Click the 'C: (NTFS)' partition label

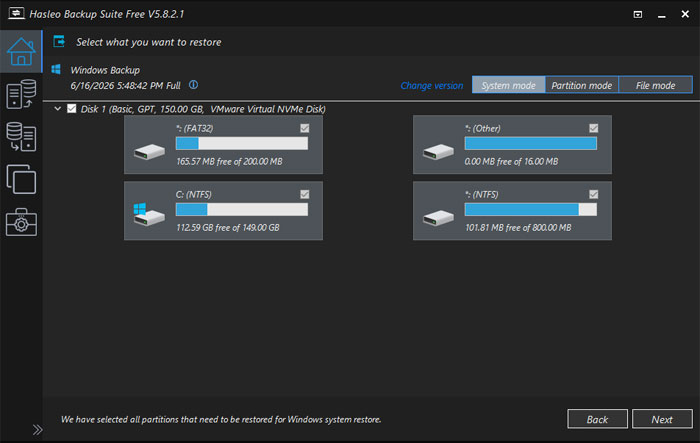pyautogui.click(x=193, y=194)
